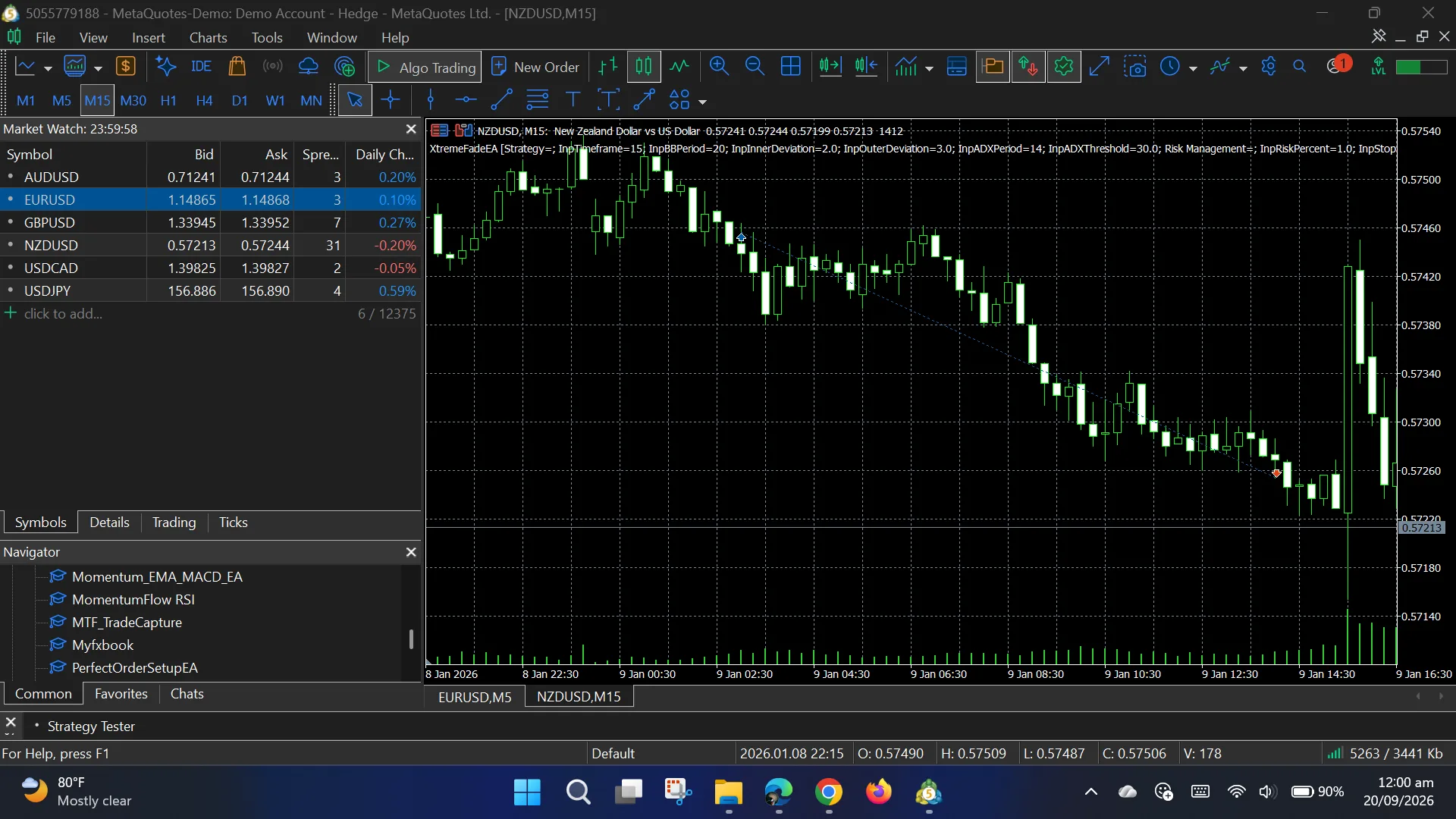
Task: Open the IDE MetaEditor button
Action: [201, 67]
